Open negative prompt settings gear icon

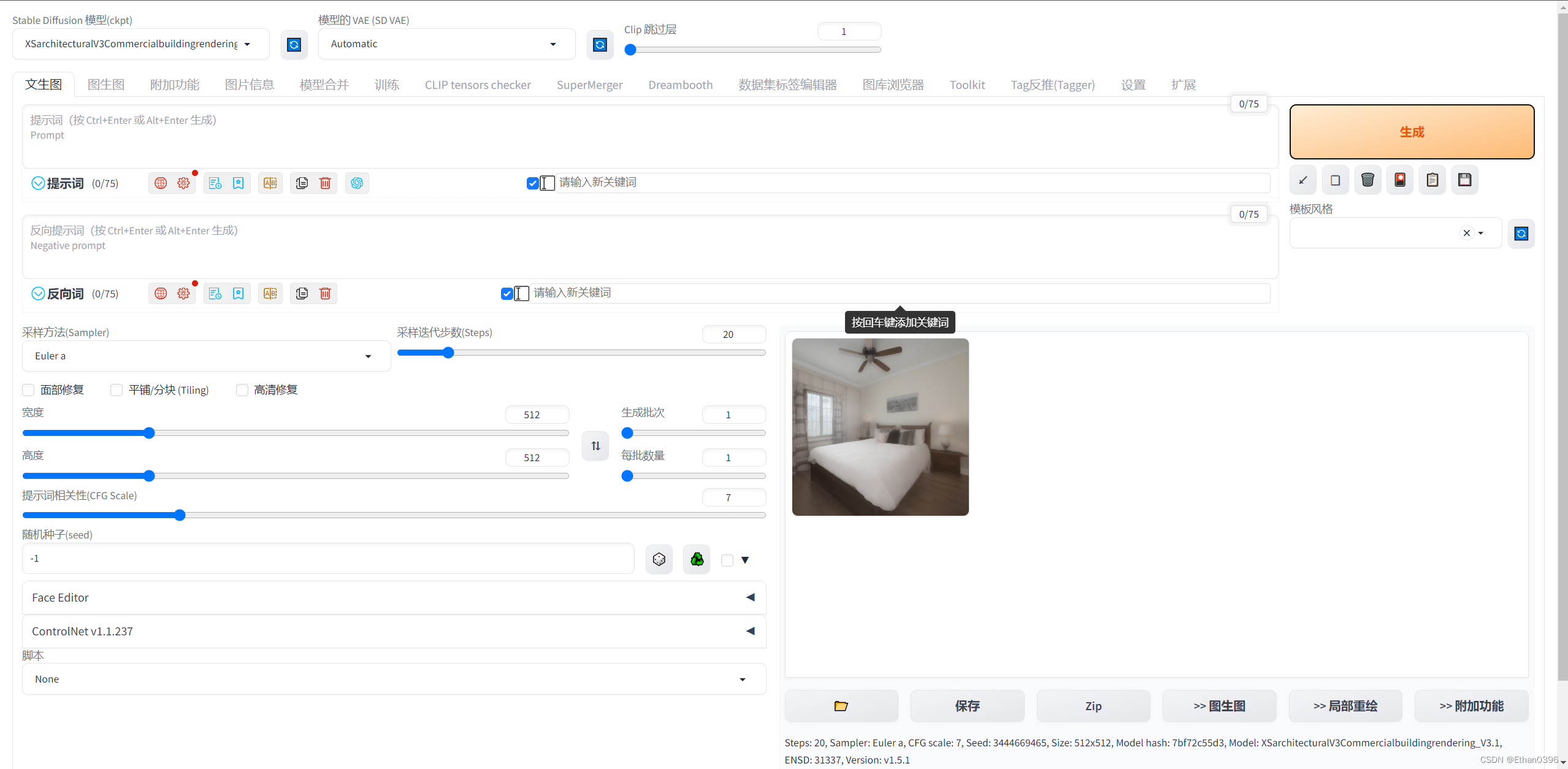point(183,293)
